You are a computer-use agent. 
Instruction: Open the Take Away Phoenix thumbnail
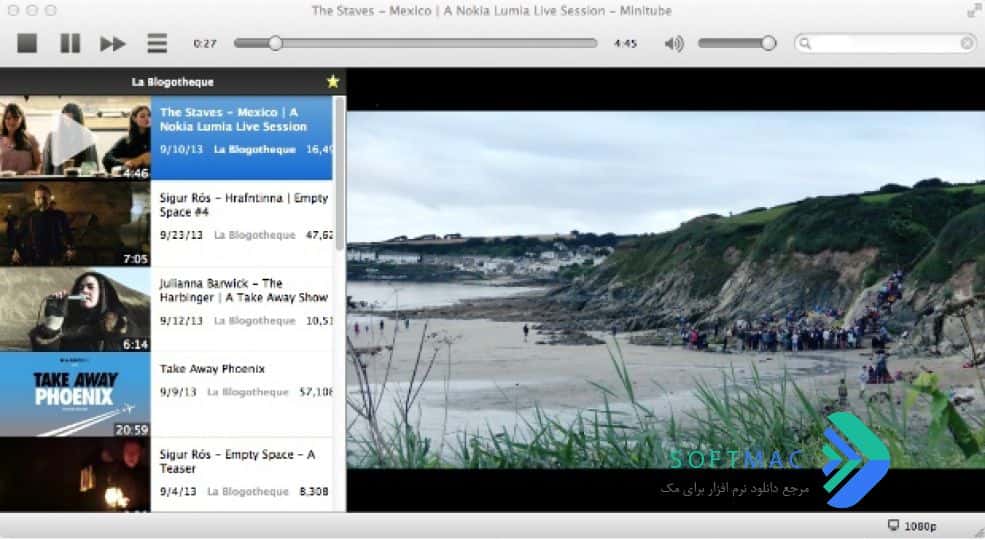(x=75, y=394)
